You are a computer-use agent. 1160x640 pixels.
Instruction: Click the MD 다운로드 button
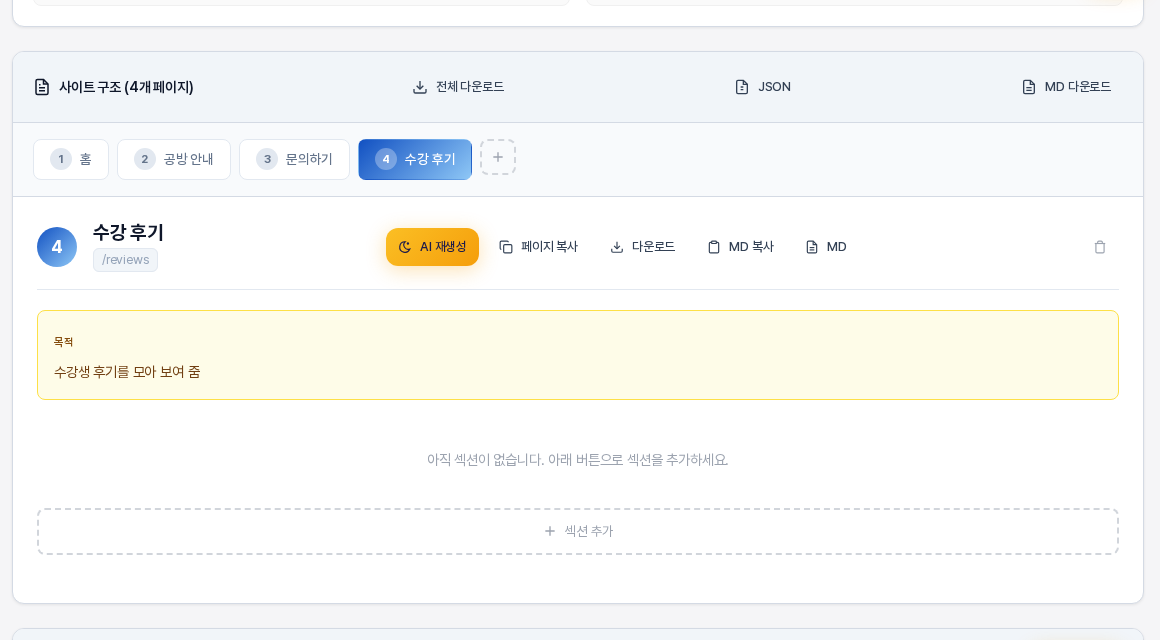click(x=1066, y=87)
